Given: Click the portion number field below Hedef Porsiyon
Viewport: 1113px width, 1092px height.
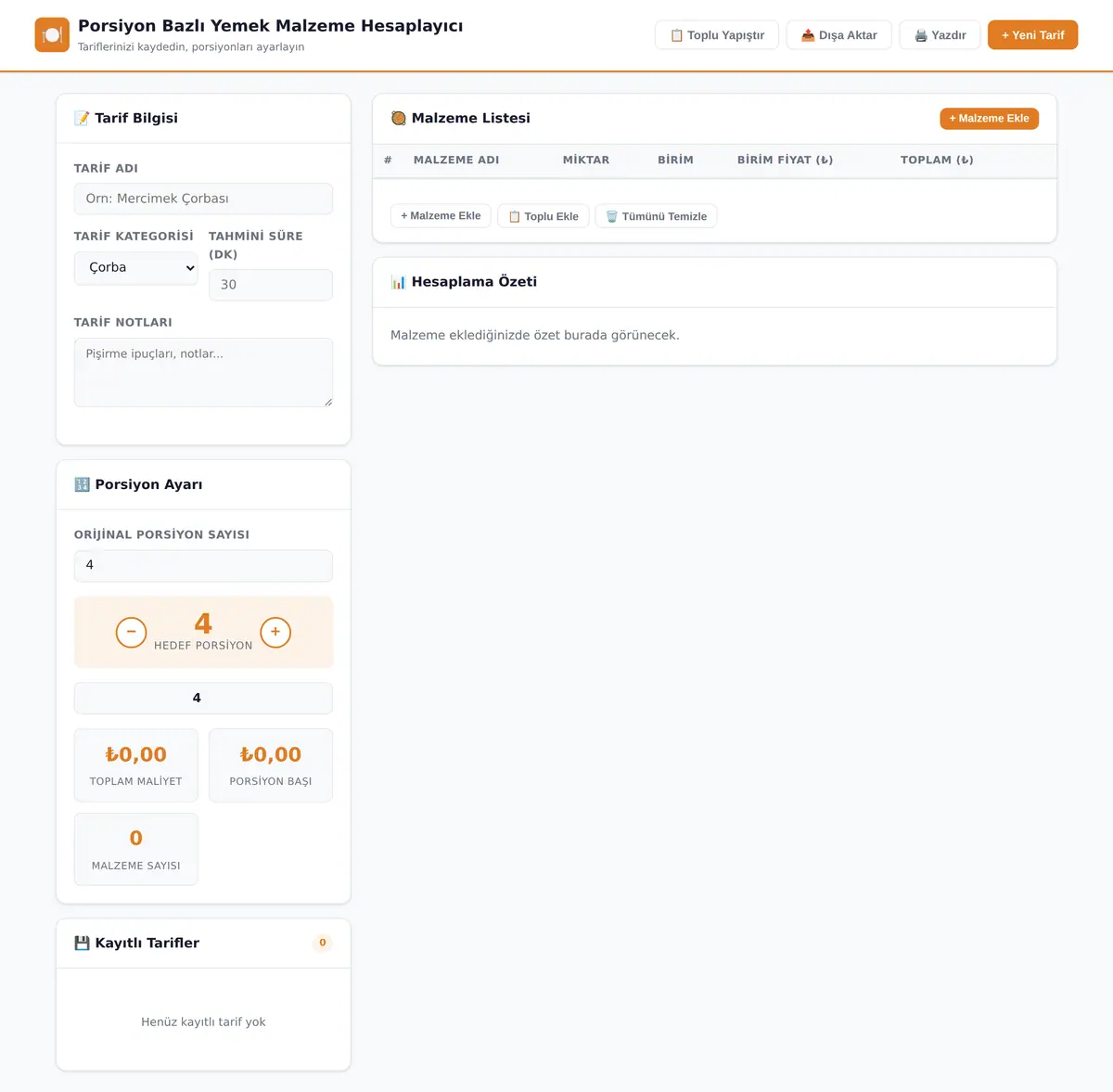Looking at the screenshot, I should (203, 698).
